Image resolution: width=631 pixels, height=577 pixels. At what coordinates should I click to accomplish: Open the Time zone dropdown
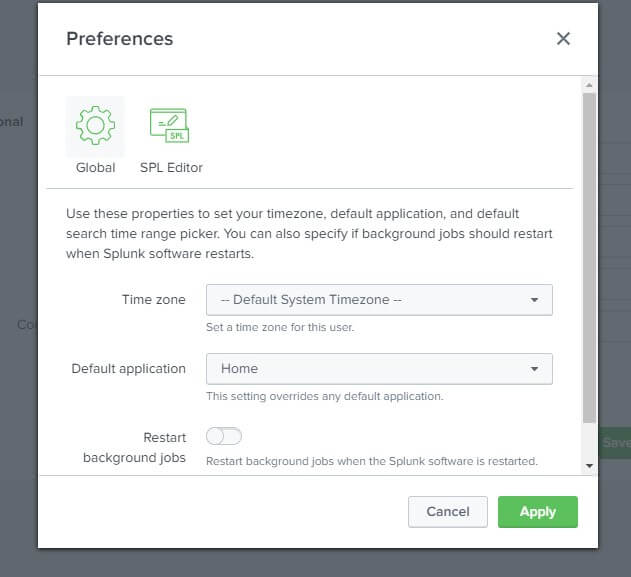click(x=379, y=300)
